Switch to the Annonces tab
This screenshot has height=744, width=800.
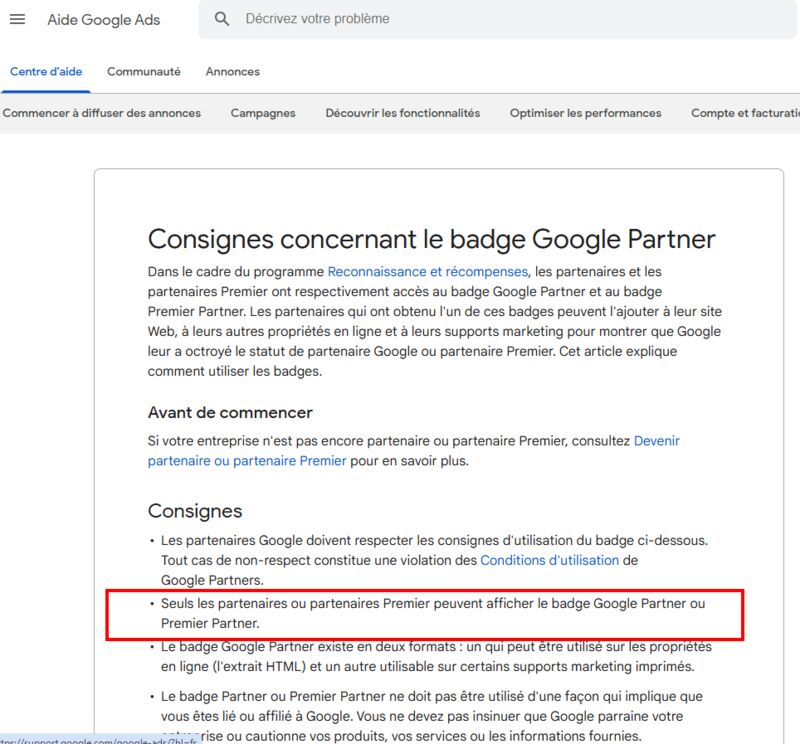(233, 71)
